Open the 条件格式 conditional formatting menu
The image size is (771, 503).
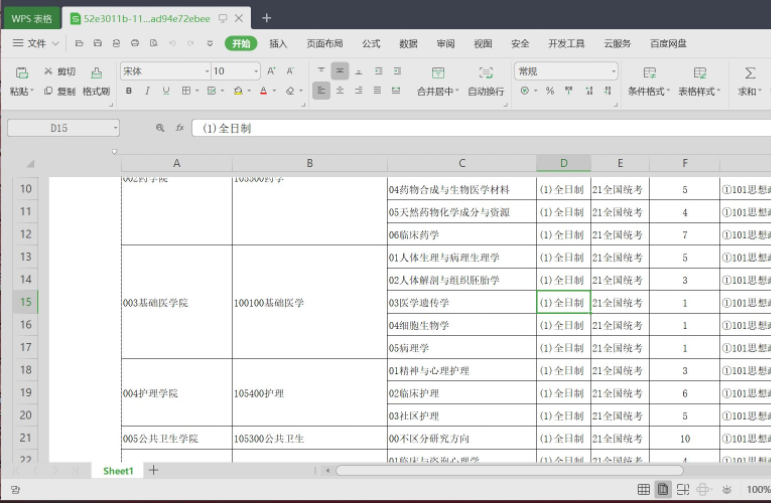coord(649,82)
